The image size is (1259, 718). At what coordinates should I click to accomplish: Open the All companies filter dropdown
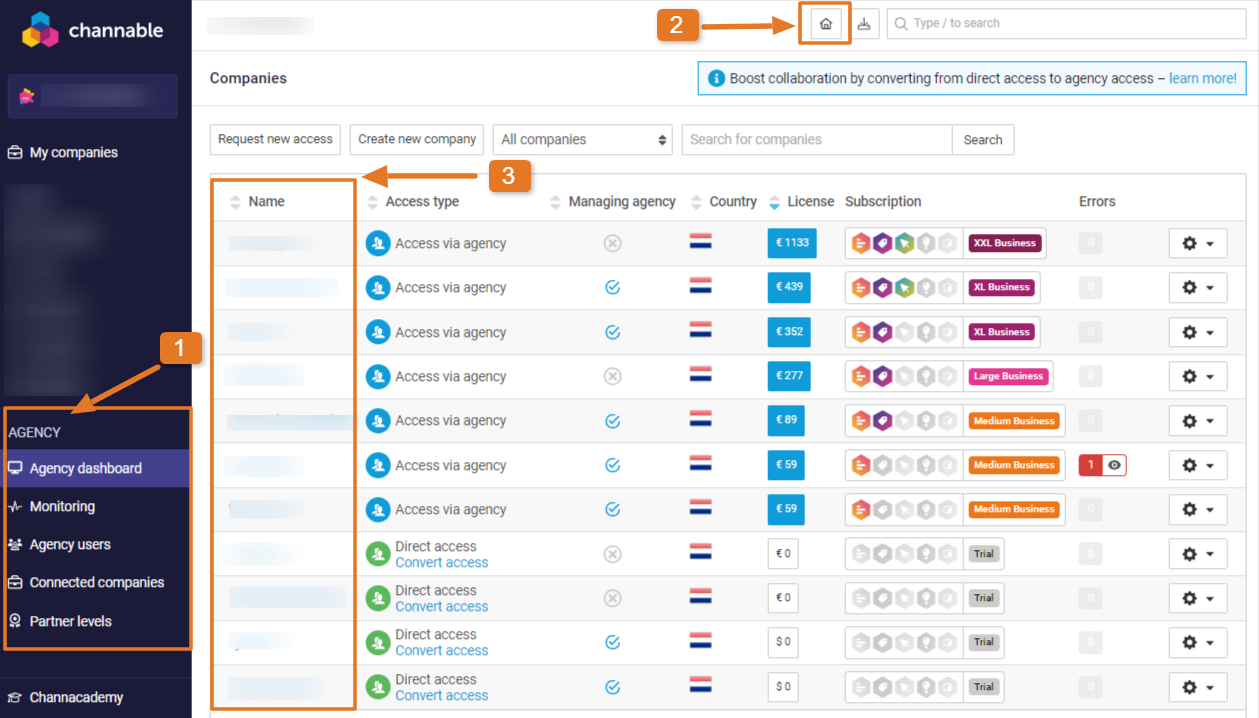584,140
